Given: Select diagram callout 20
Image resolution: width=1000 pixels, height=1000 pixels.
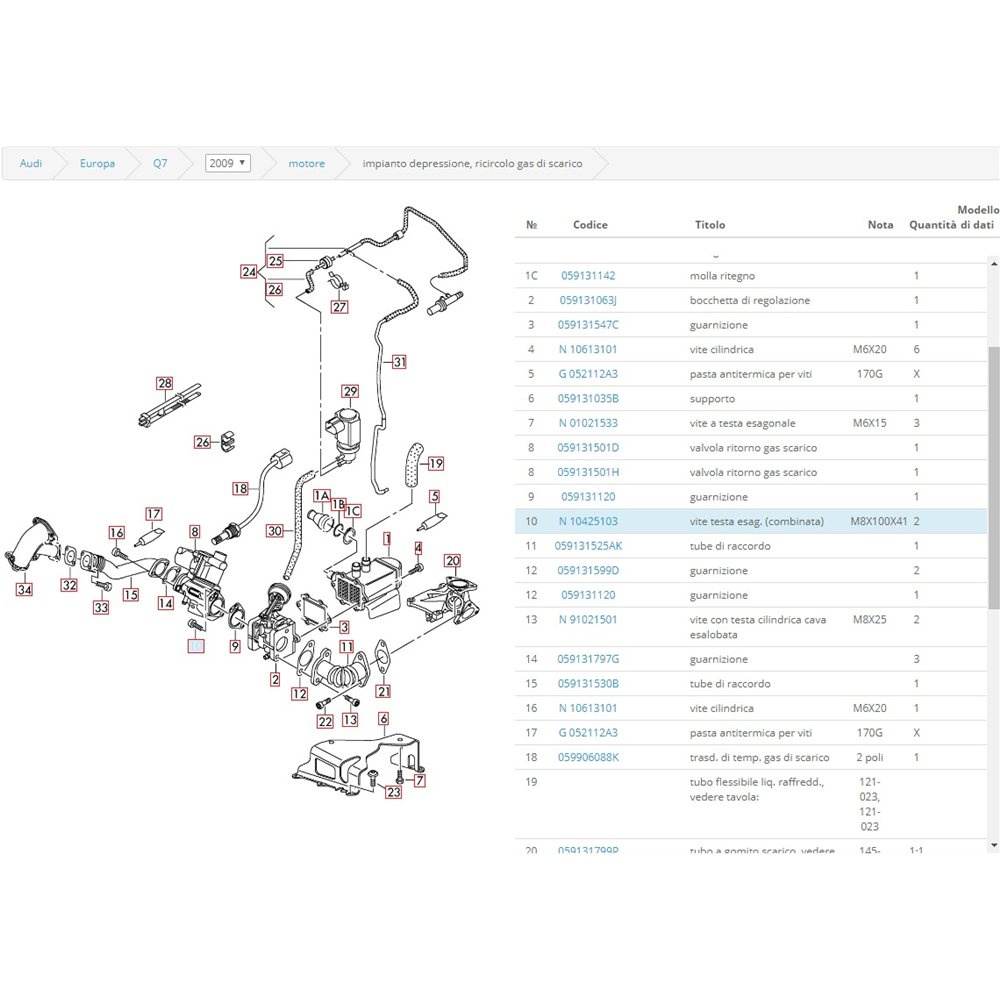Looking at the screenshot, I should click(x=452, y=561).
